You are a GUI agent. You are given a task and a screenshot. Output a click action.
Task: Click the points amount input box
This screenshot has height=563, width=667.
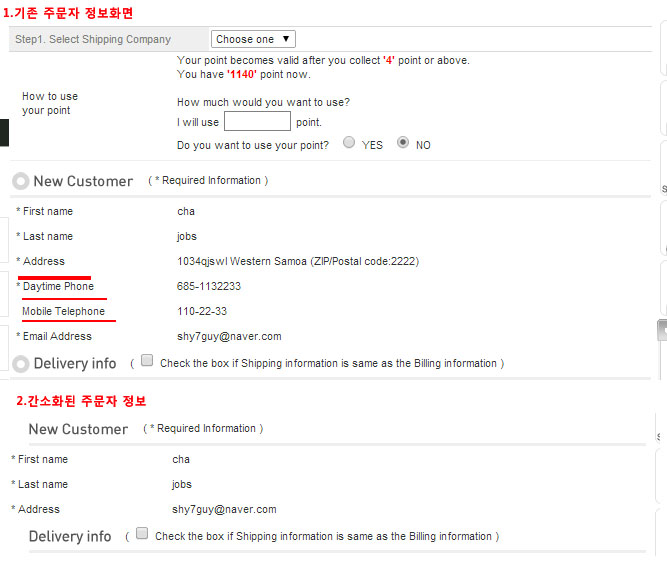(257, 122)
